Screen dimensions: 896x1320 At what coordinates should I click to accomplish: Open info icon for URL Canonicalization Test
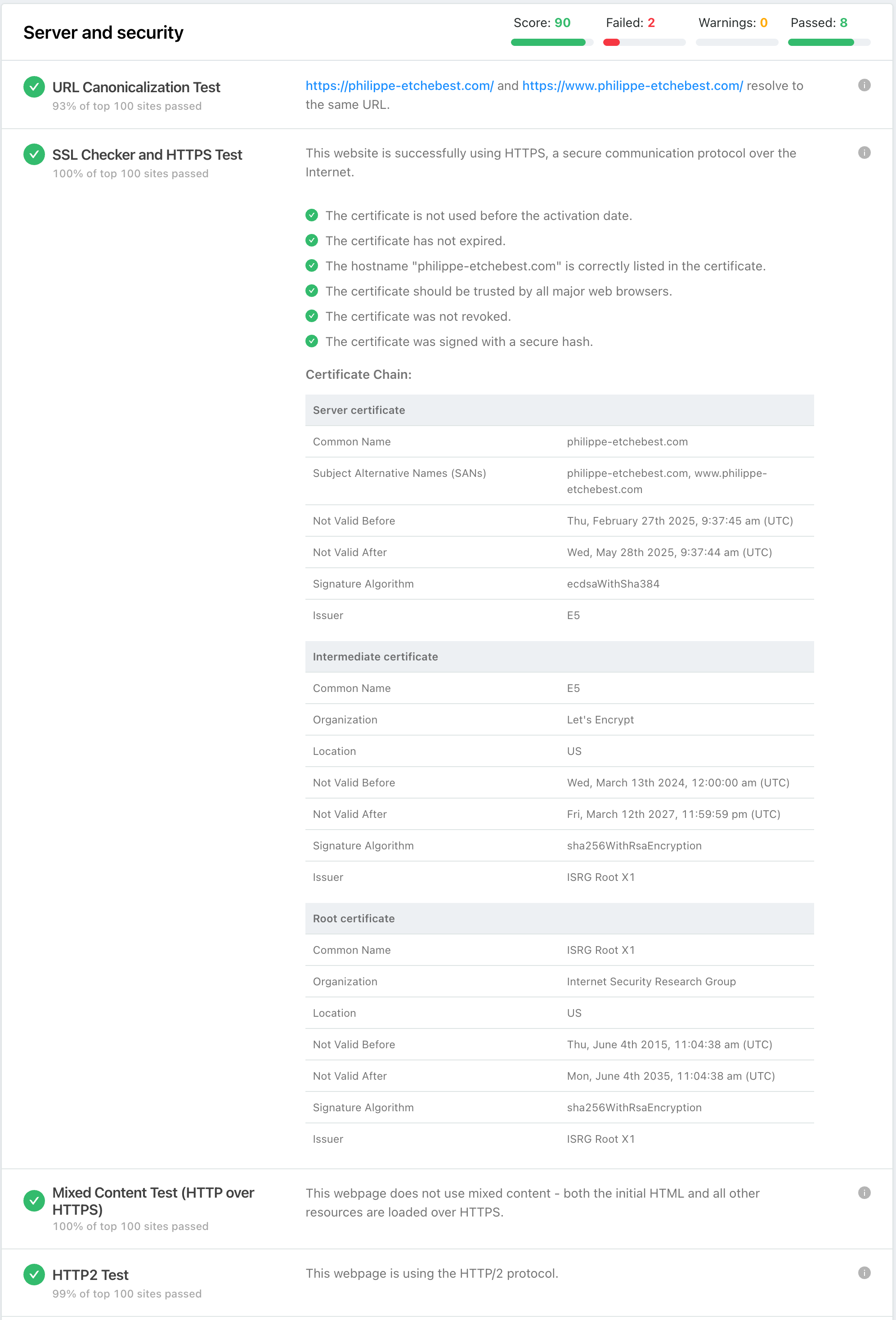click(x=864, y=85)
